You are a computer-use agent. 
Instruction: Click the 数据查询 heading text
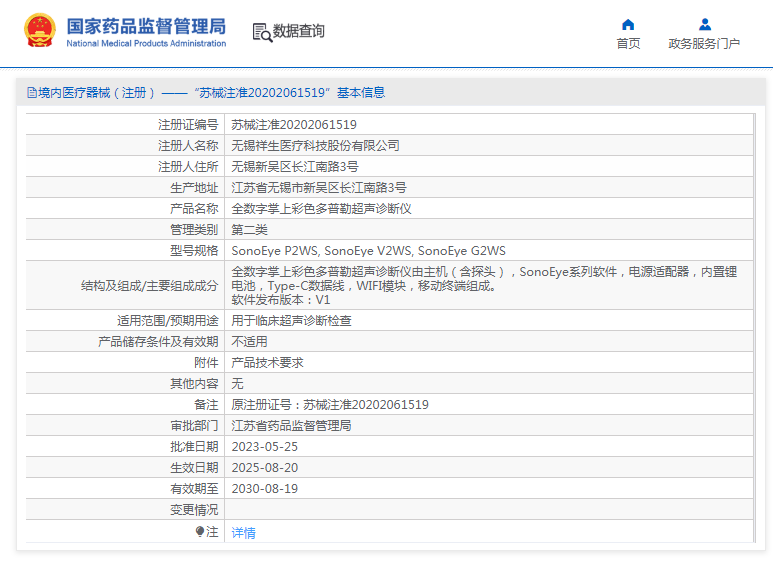pos(299,32)
